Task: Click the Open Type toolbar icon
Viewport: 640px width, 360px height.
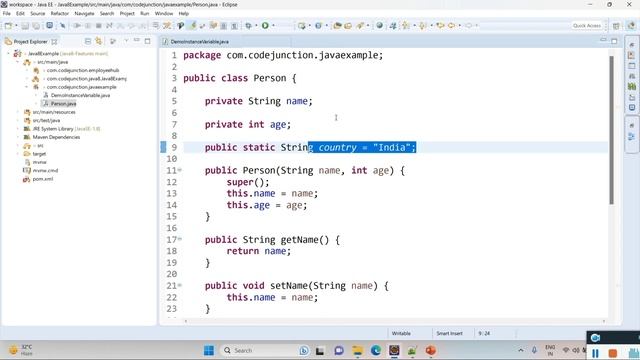Action: click(337, 26)
